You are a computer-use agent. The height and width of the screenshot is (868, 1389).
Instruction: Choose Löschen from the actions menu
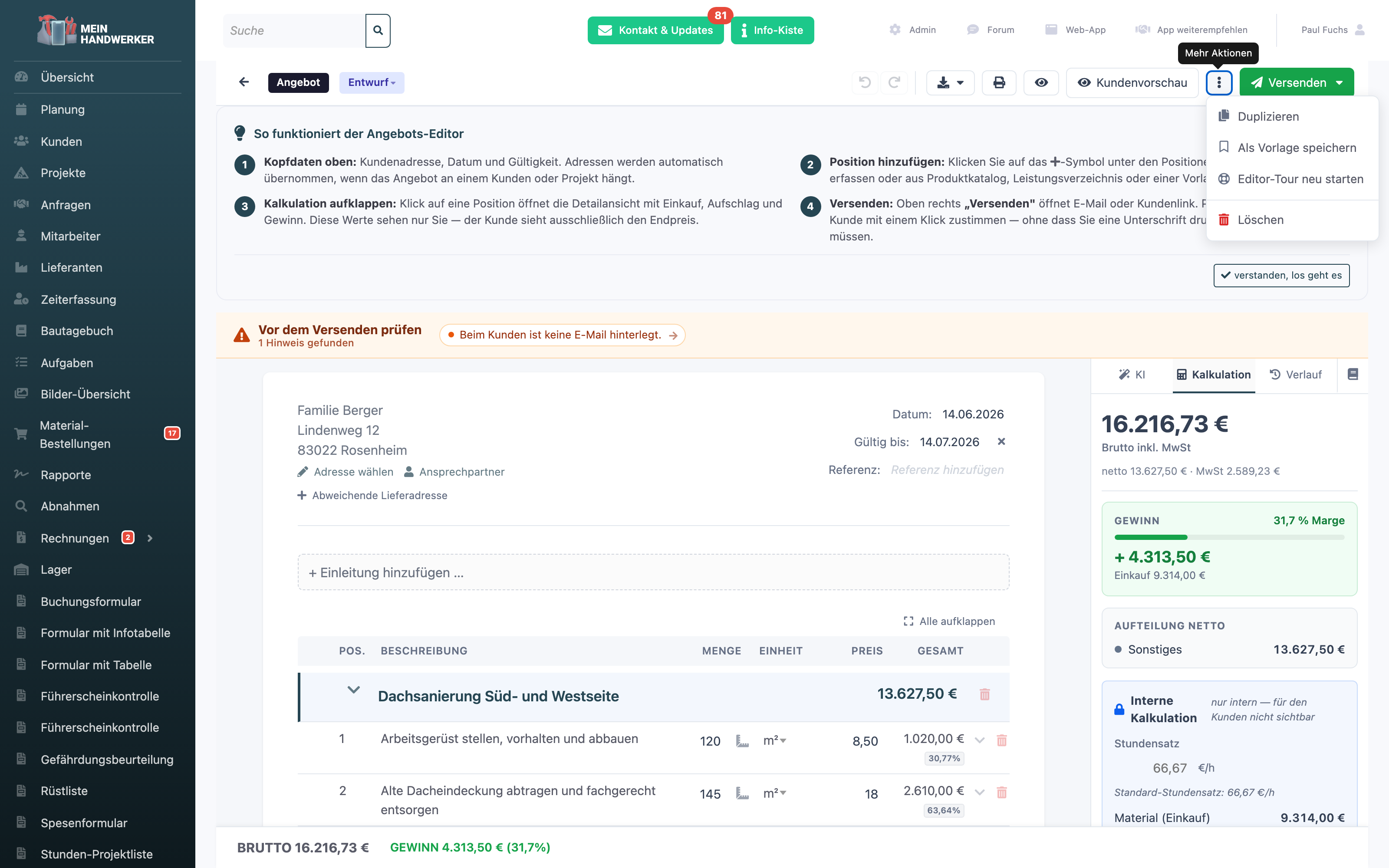pos(1293,220)
